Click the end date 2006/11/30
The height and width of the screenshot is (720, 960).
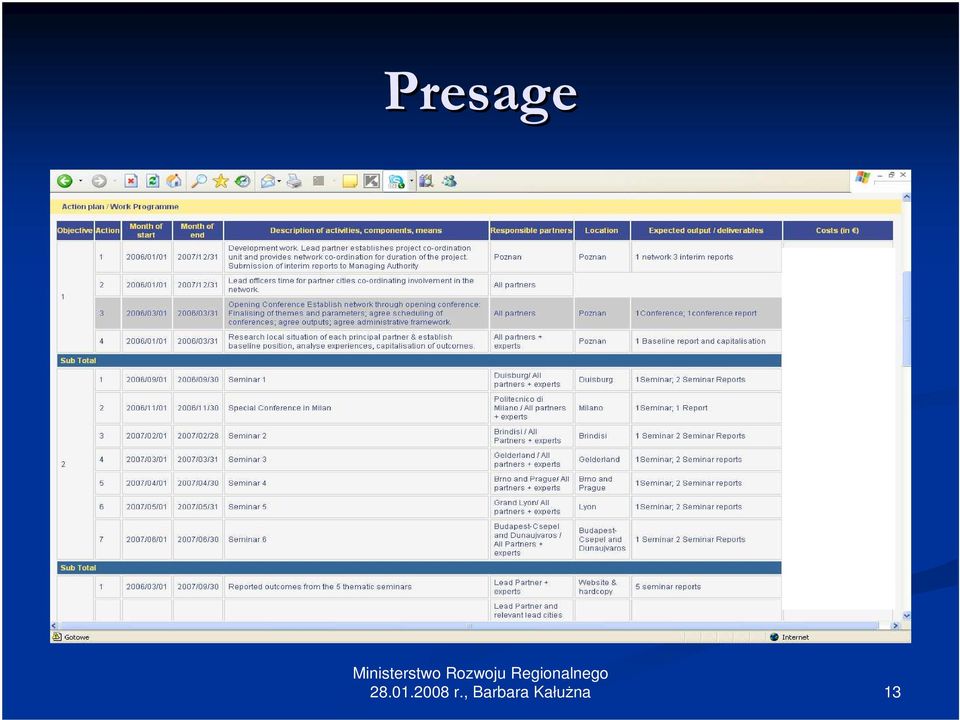(x=197, y=408)
